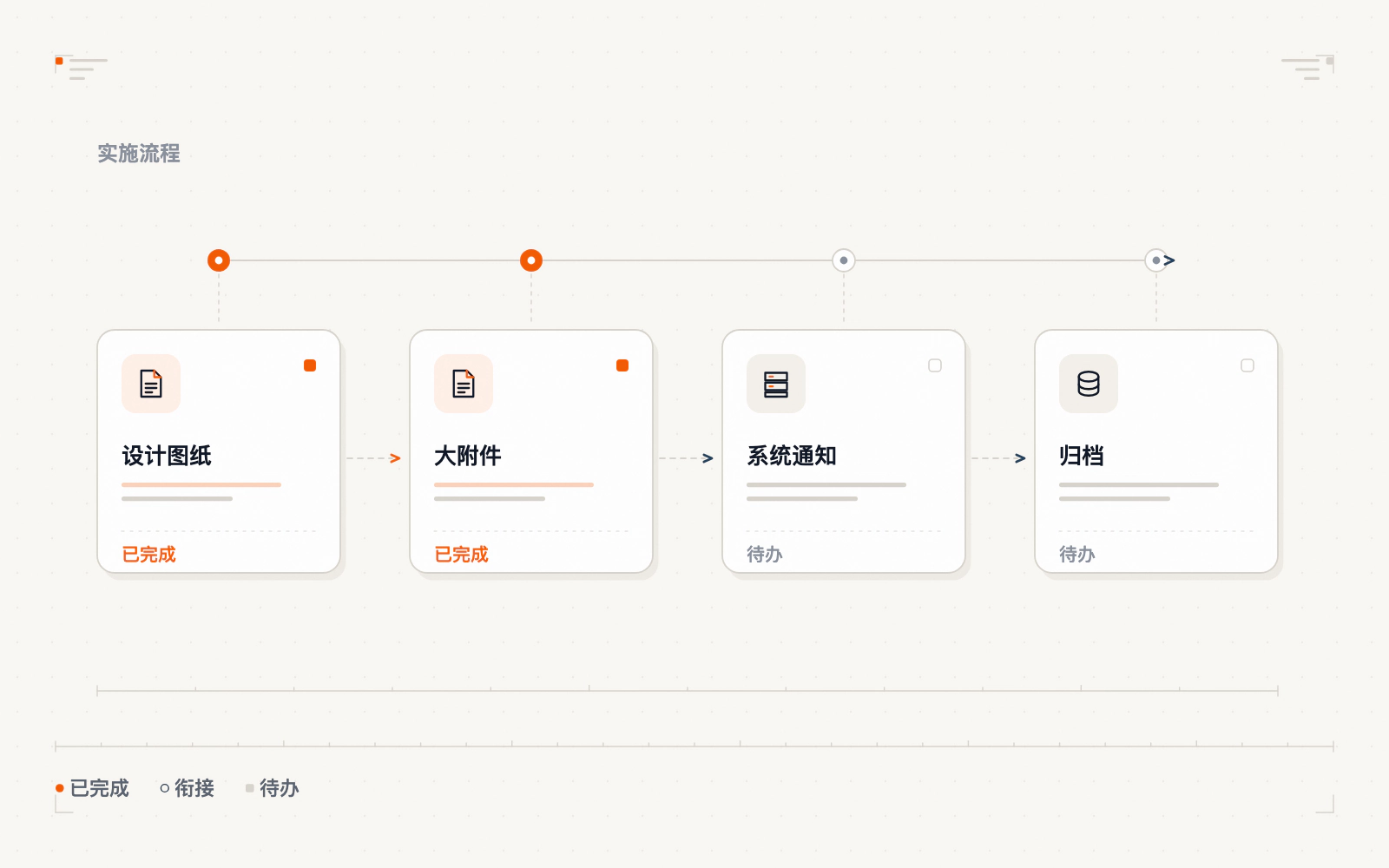Toggle the orange status square on 设计图纸 card
The width and height of the screenshot is (1389, 868).
pos(310,365)
